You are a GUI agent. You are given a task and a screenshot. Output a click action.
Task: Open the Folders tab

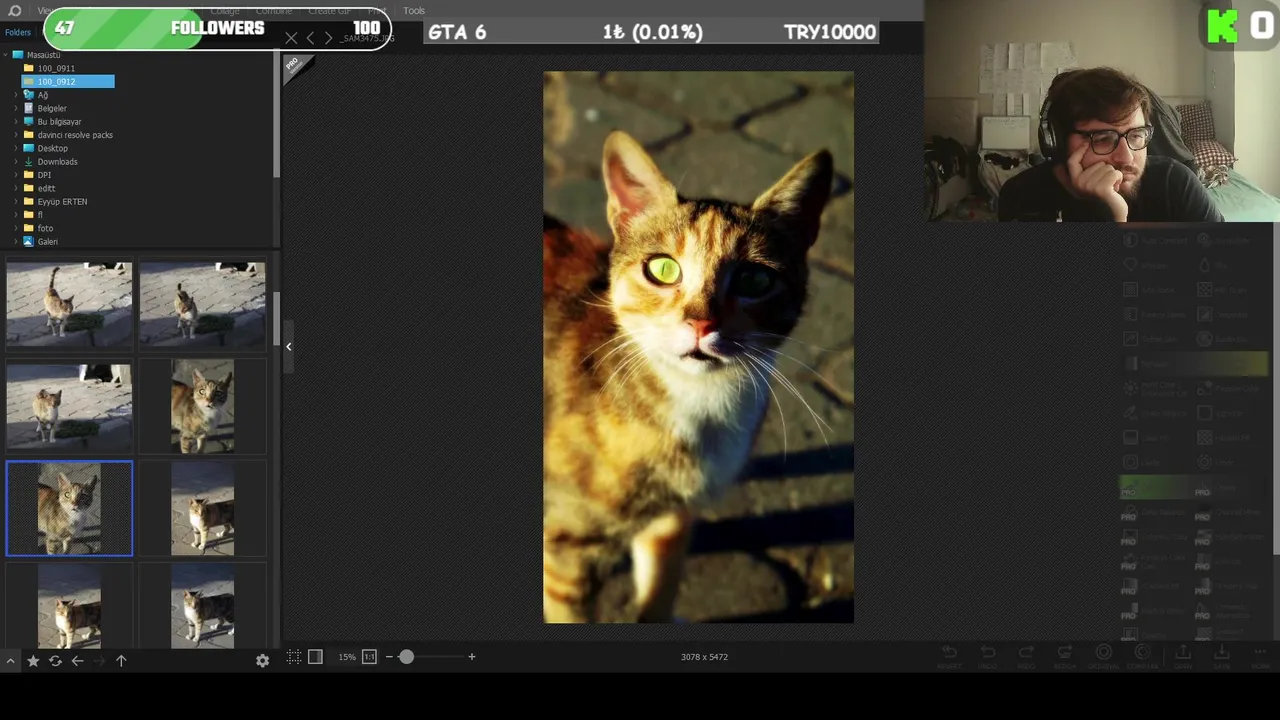coord(18,32)
